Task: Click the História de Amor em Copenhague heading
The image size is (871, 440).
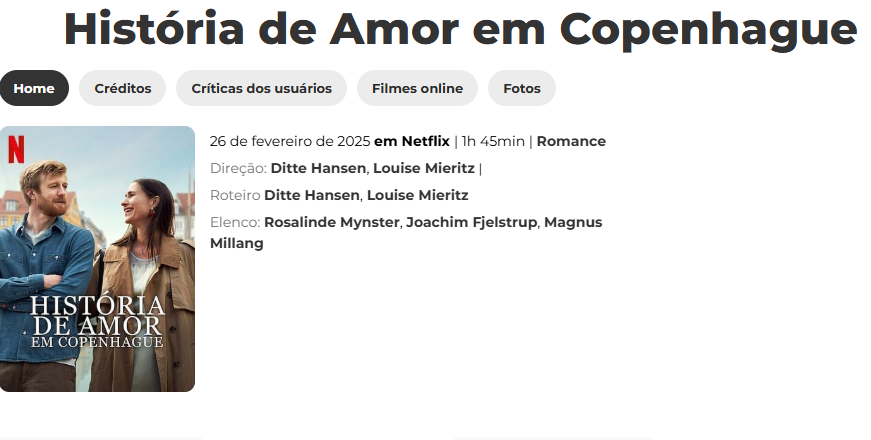Action: click(460, 29)
